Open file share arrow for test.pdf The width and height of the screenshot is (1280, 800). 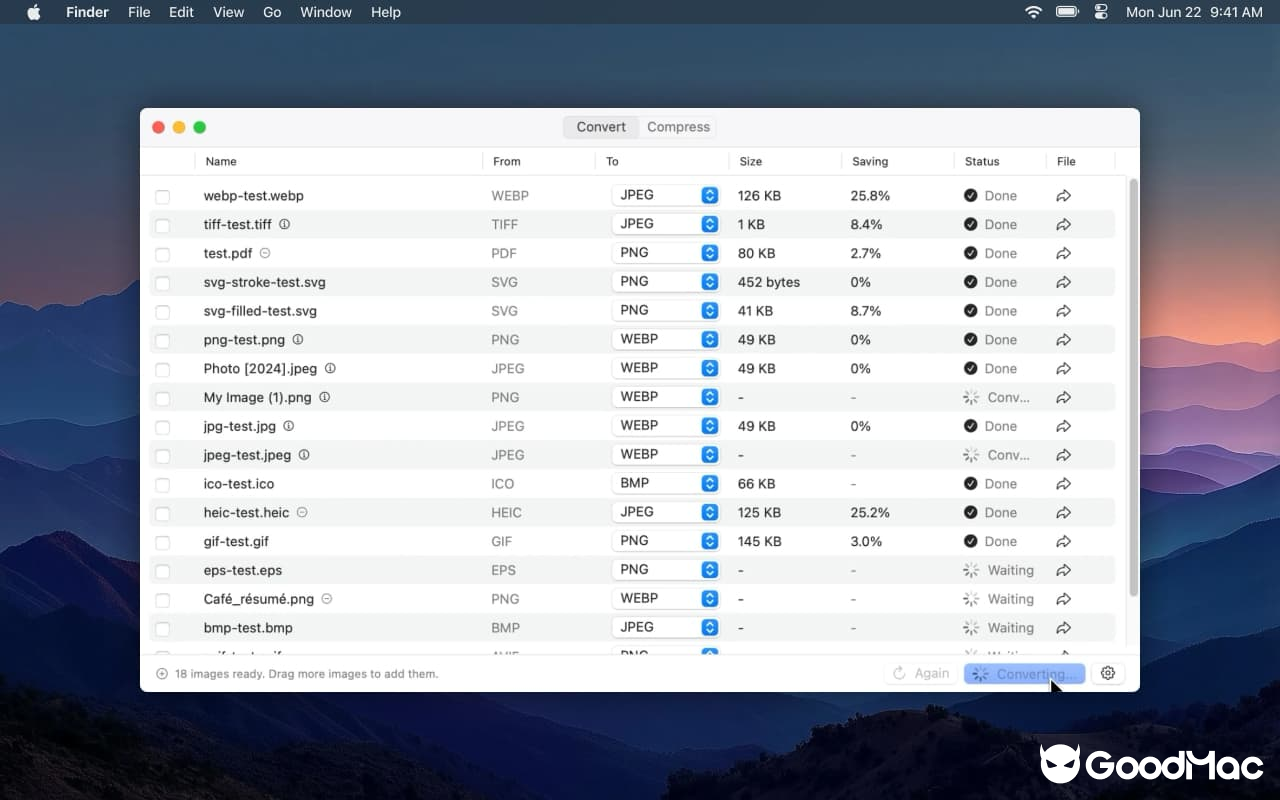pyautogui.click(x=1064, y=254)
